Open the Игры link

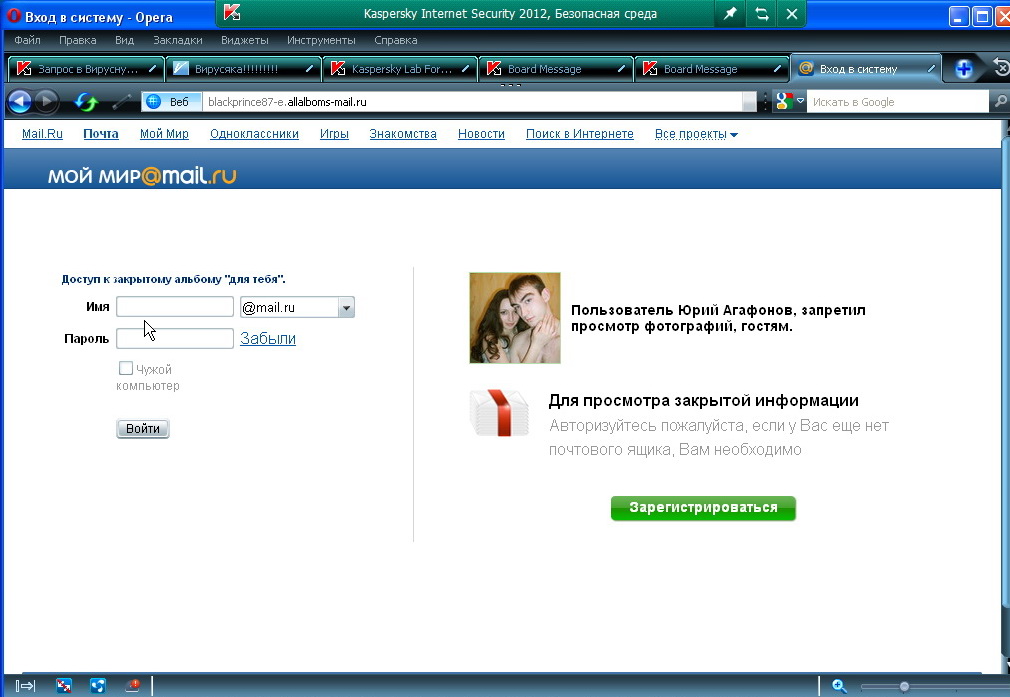pos(334,134)
